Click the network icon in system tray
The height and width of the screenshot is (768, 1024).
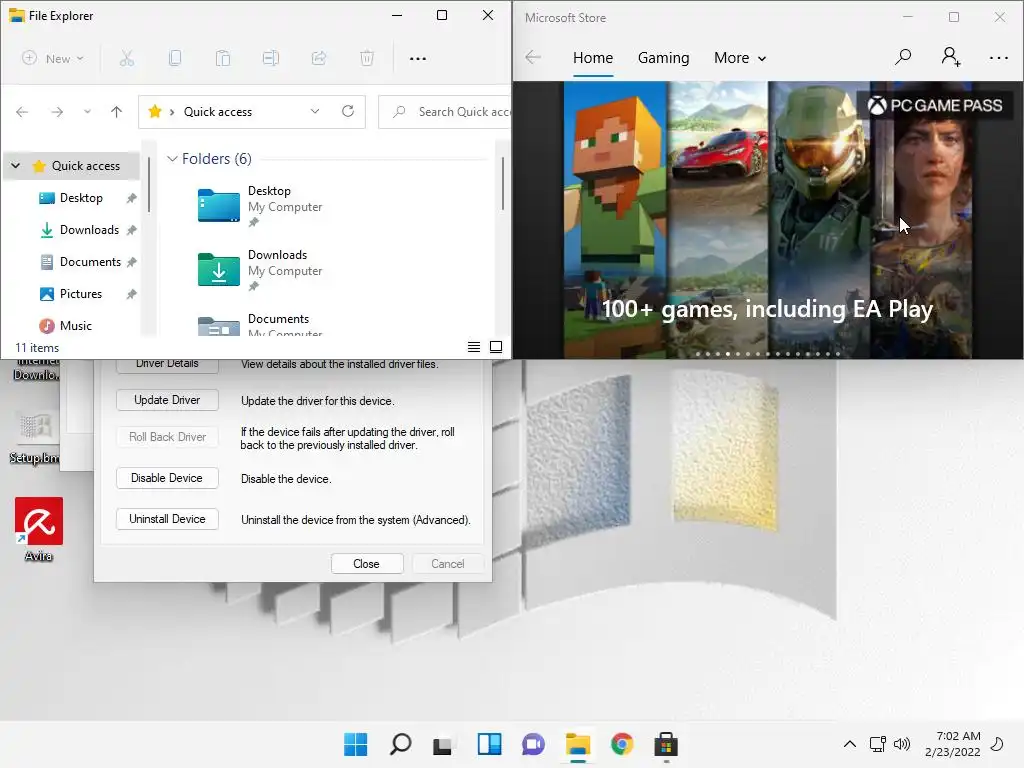878,744
